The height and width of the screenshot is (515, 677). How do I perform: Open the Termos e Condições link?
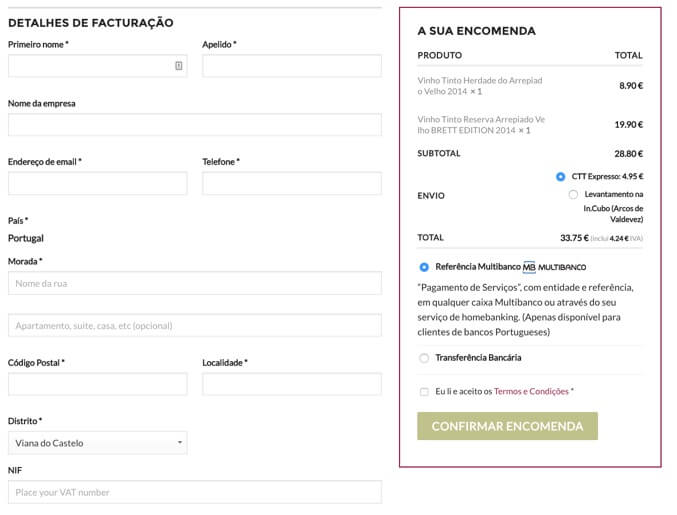[x=531, y=391]
